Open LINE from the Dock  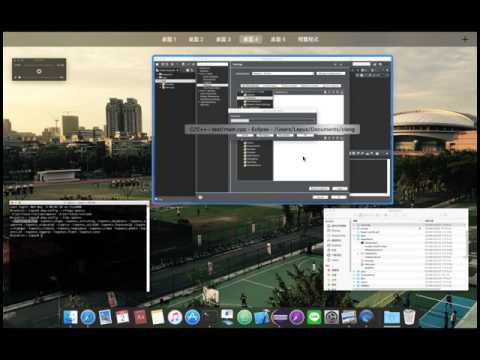click(314, 317)
